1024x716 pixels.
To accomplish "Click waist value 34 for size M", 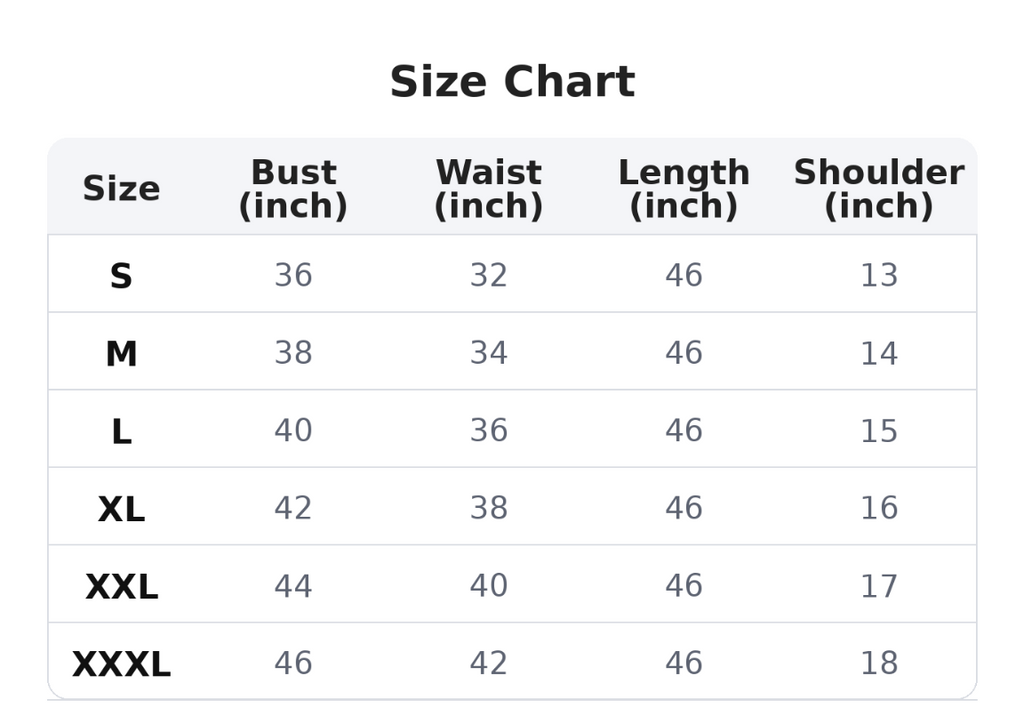I will click(488, 353).
